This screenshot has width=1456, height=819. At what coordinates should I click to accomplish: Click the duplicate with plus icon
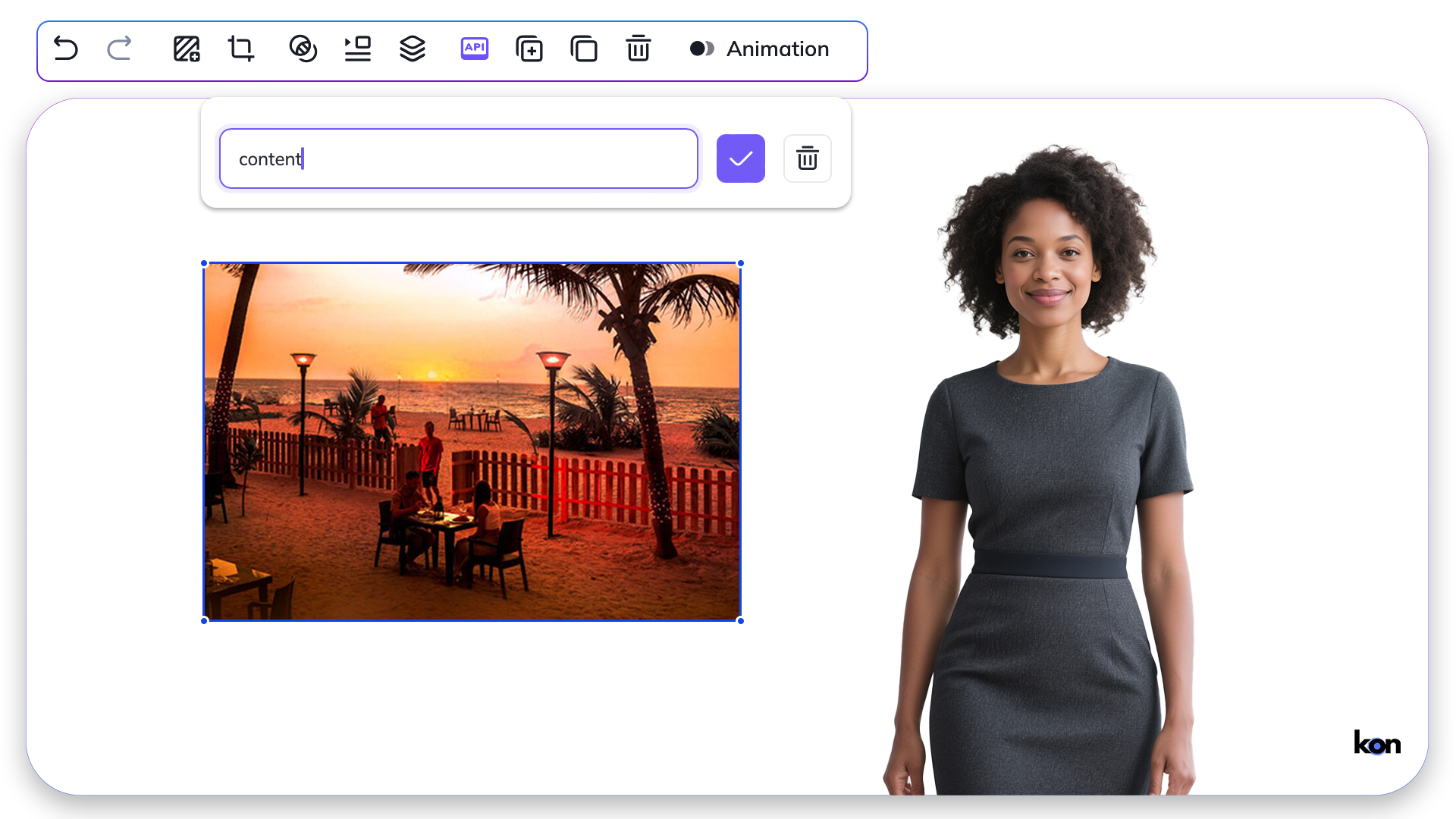pyautogui.click(x=529, y=49)
